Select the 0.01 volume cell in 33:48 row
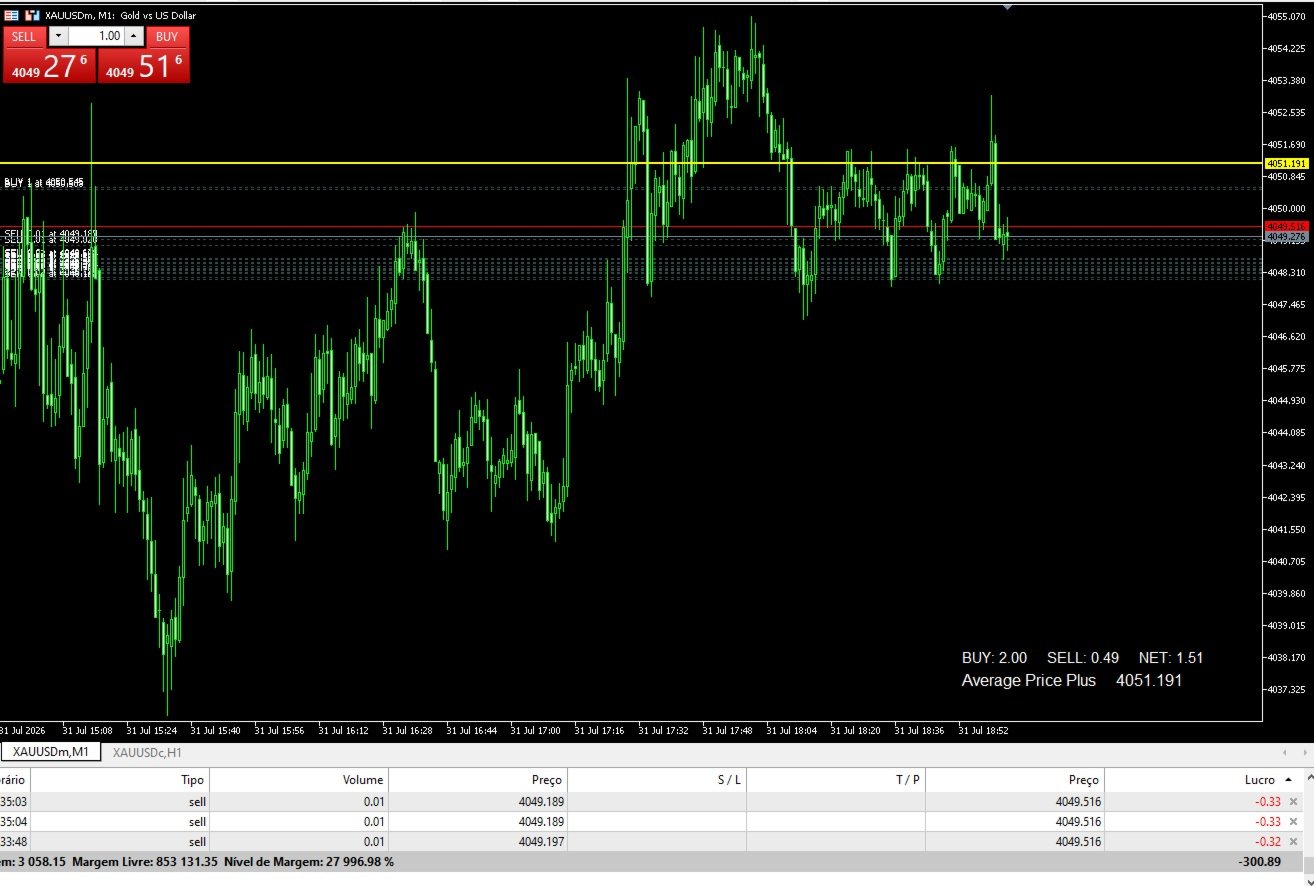1314x886 pixels. pos(299,842)
